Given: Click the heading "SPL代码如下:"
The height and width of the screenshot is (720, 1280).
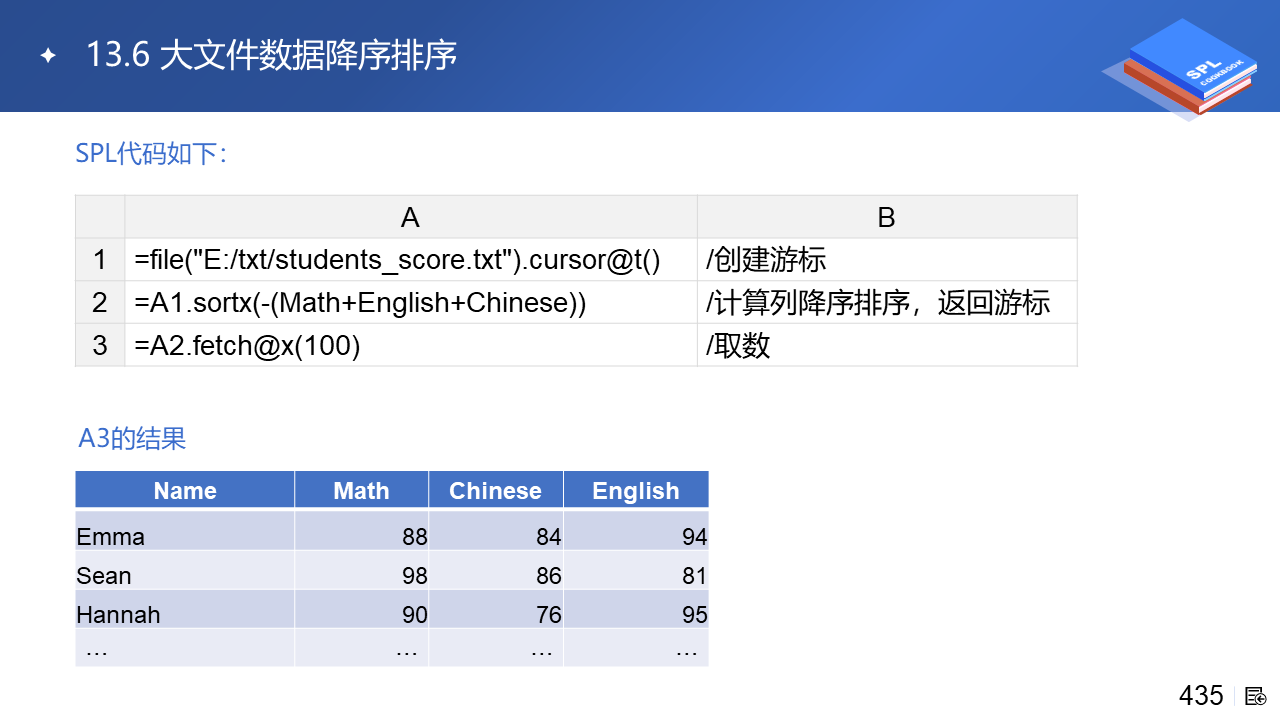Looking at the screenshot, I should pyautogui.click(x=152, y=154).
